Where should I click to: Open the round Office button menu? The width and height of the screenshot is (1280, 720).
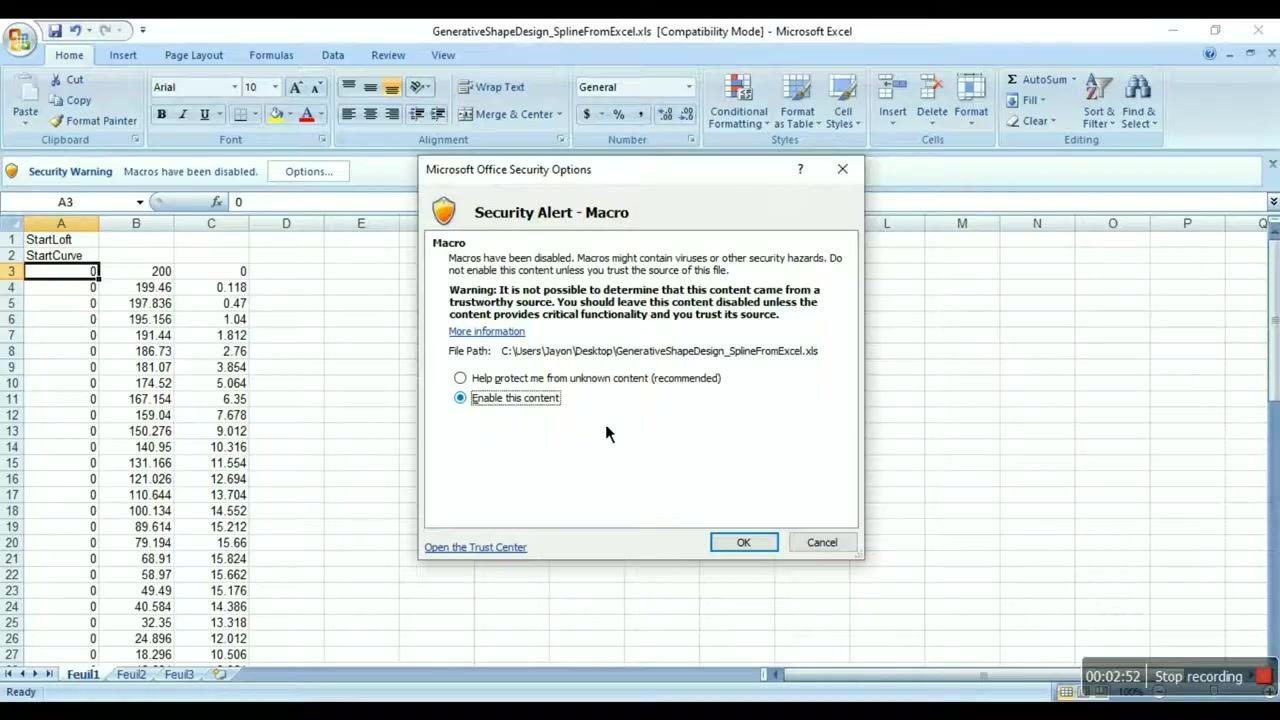pos(20,40)
